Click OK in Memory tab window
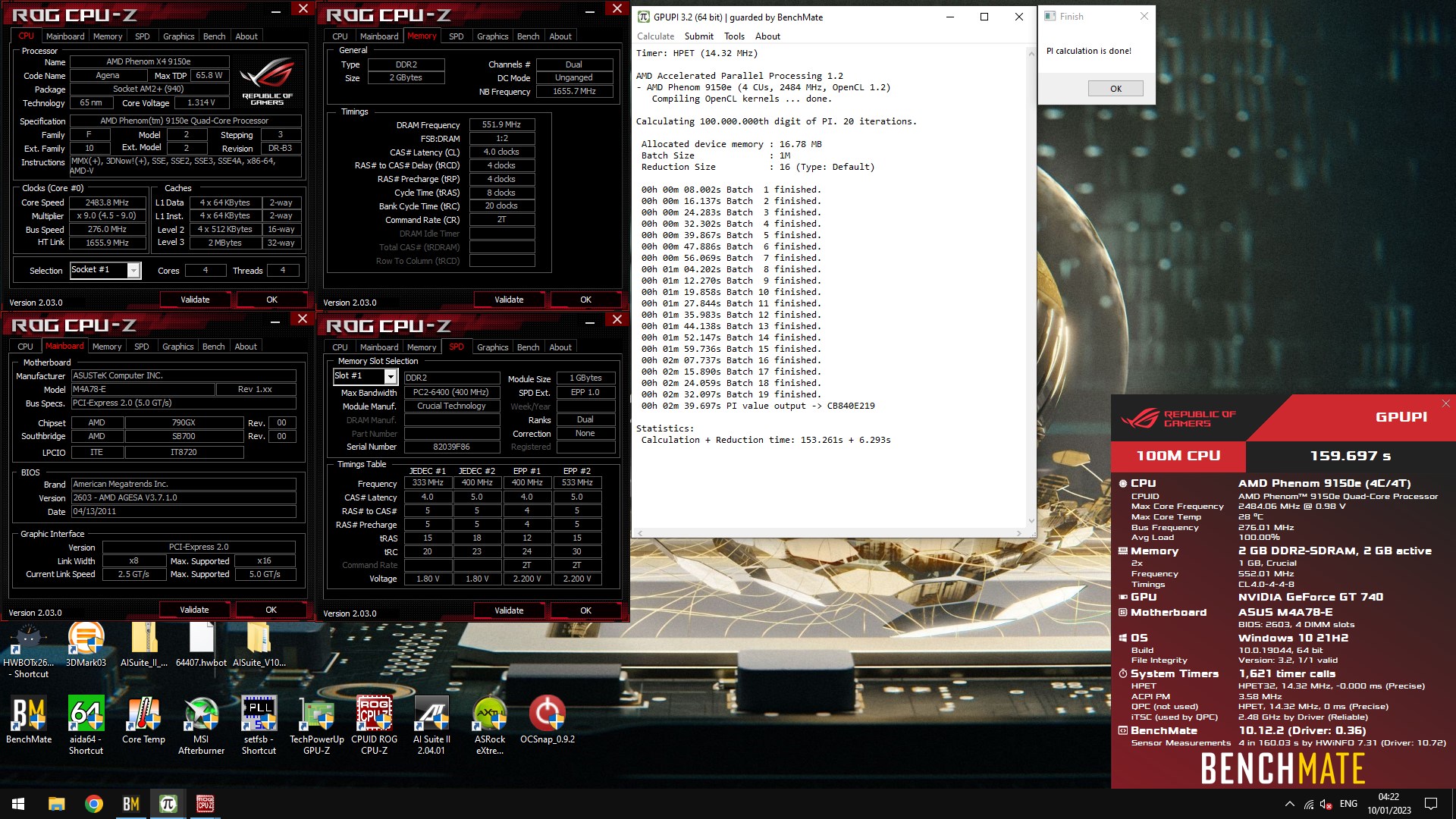Screen dimensions: 1456x819 click(x=585, y=300)
